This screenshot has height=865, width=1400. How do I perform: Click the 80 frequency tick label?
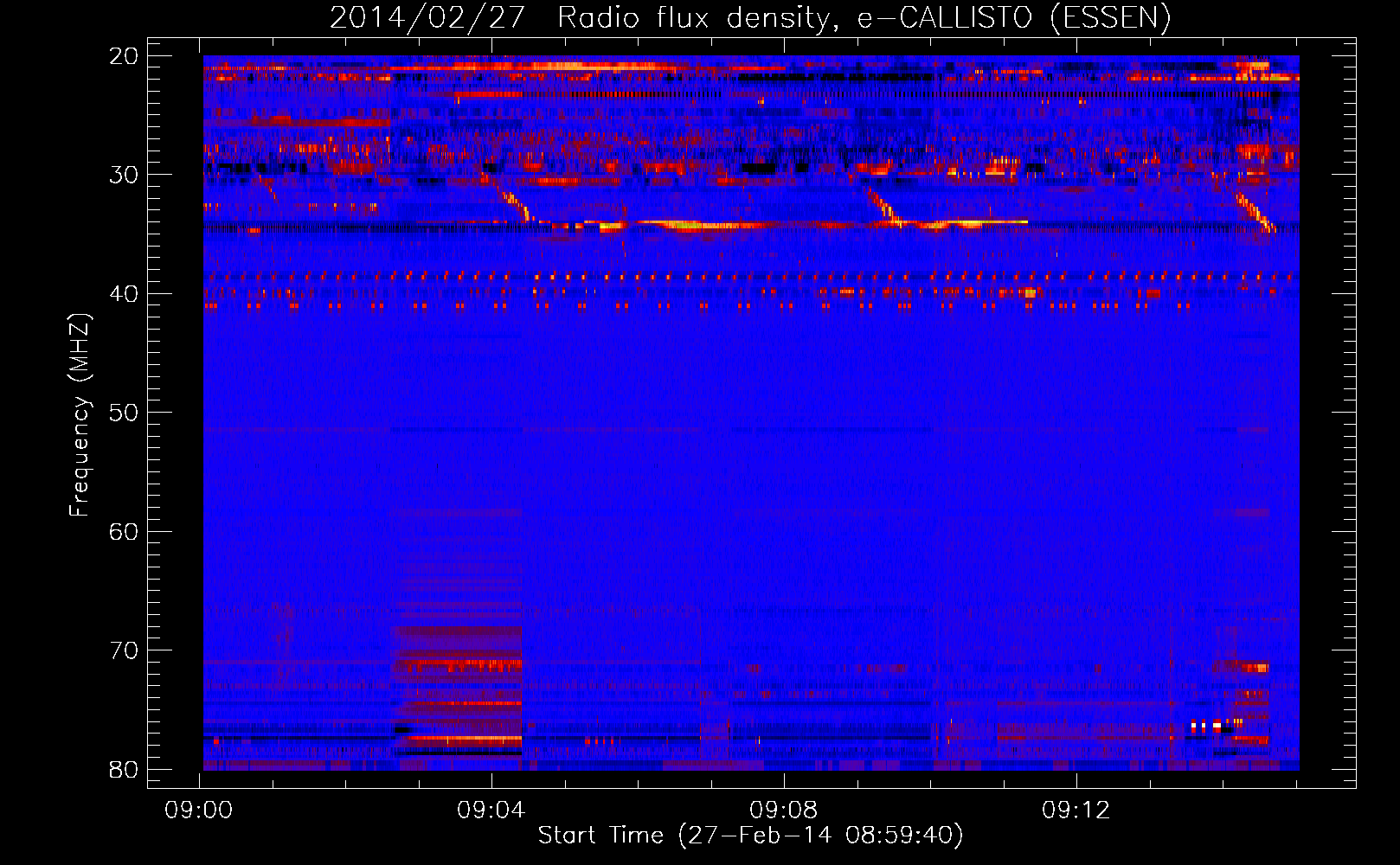click(124, 770)
